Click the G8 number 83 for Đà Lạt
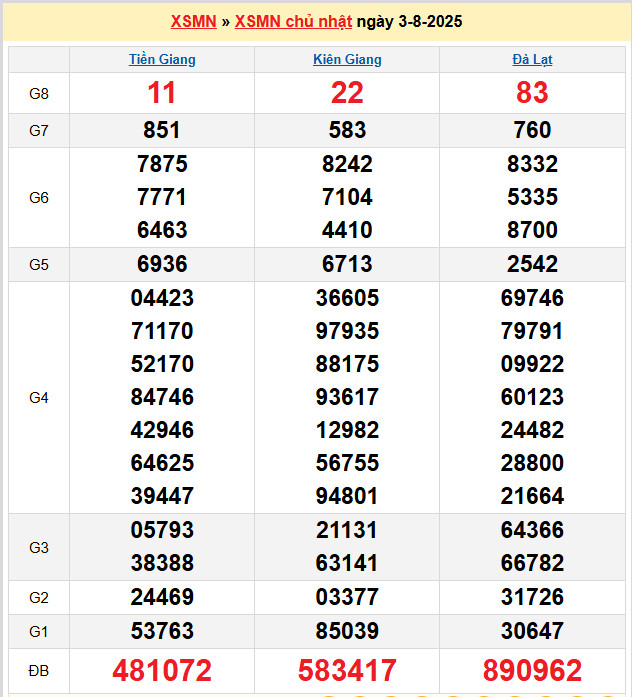The width and height of the screenshot is (632, 697). coord(532,93)
